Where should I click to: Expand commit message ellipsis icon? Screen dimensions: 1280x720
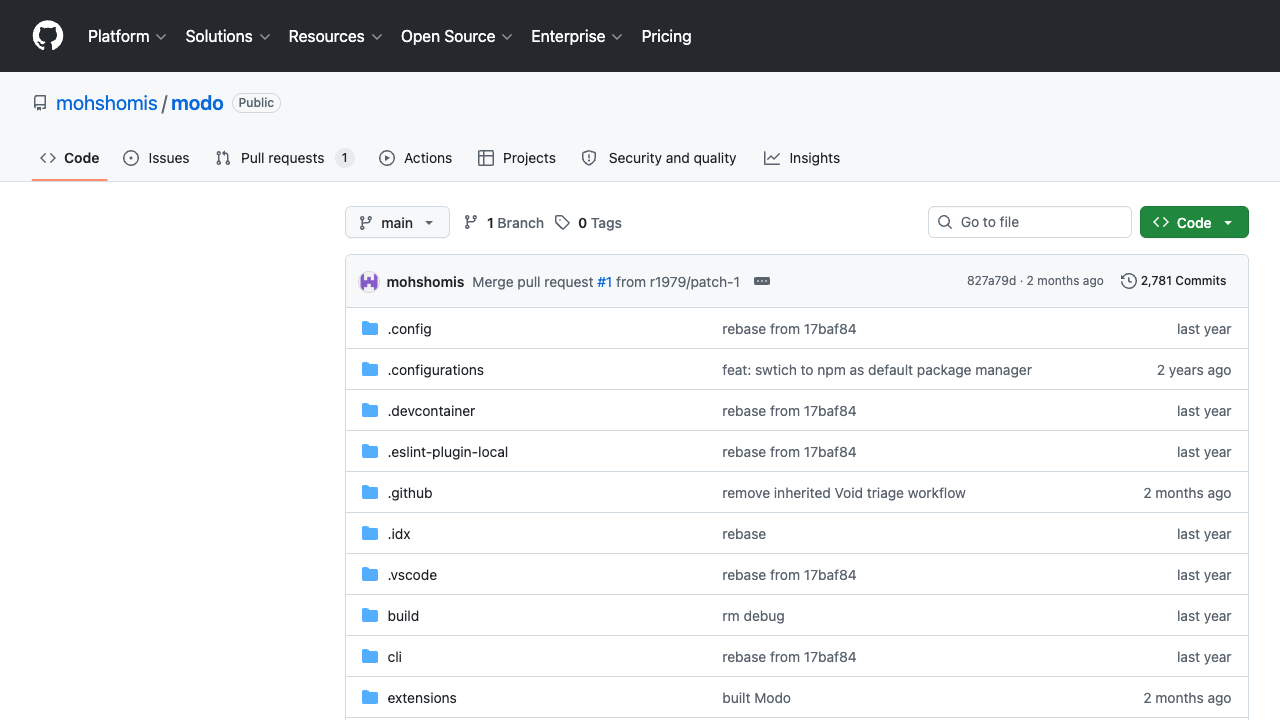pyautogui.click(x=762, y=282)
